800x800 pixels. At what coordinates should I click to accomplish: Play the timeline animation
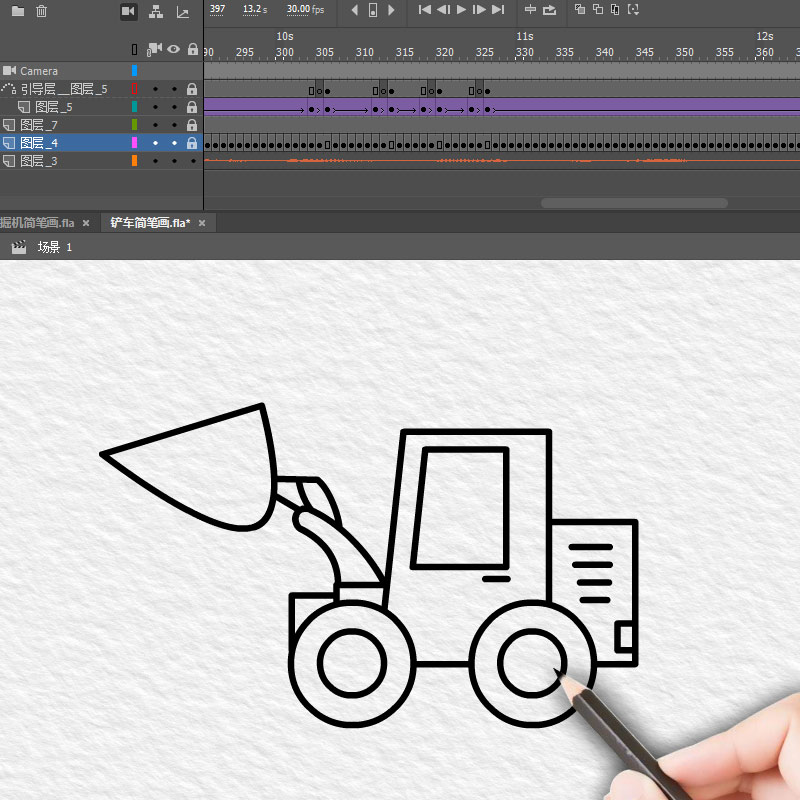[x=461, y=10]
